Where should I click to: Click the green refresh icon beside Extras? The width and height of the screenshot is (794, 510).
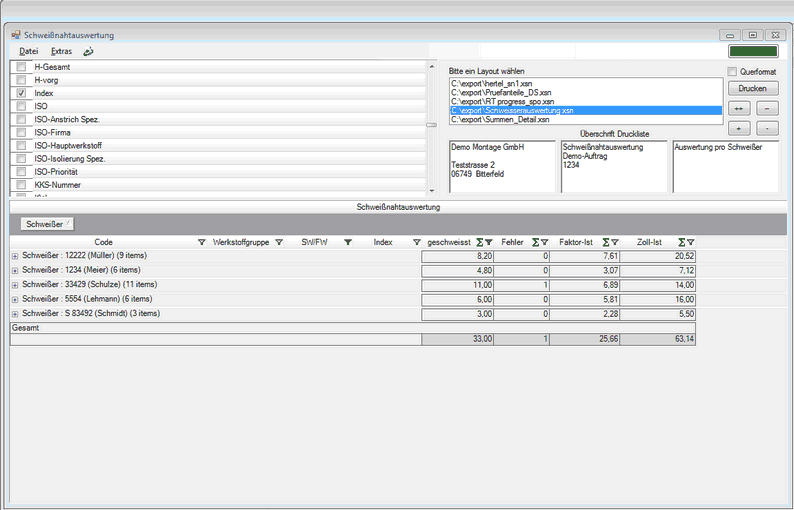[x=88, y=51]
